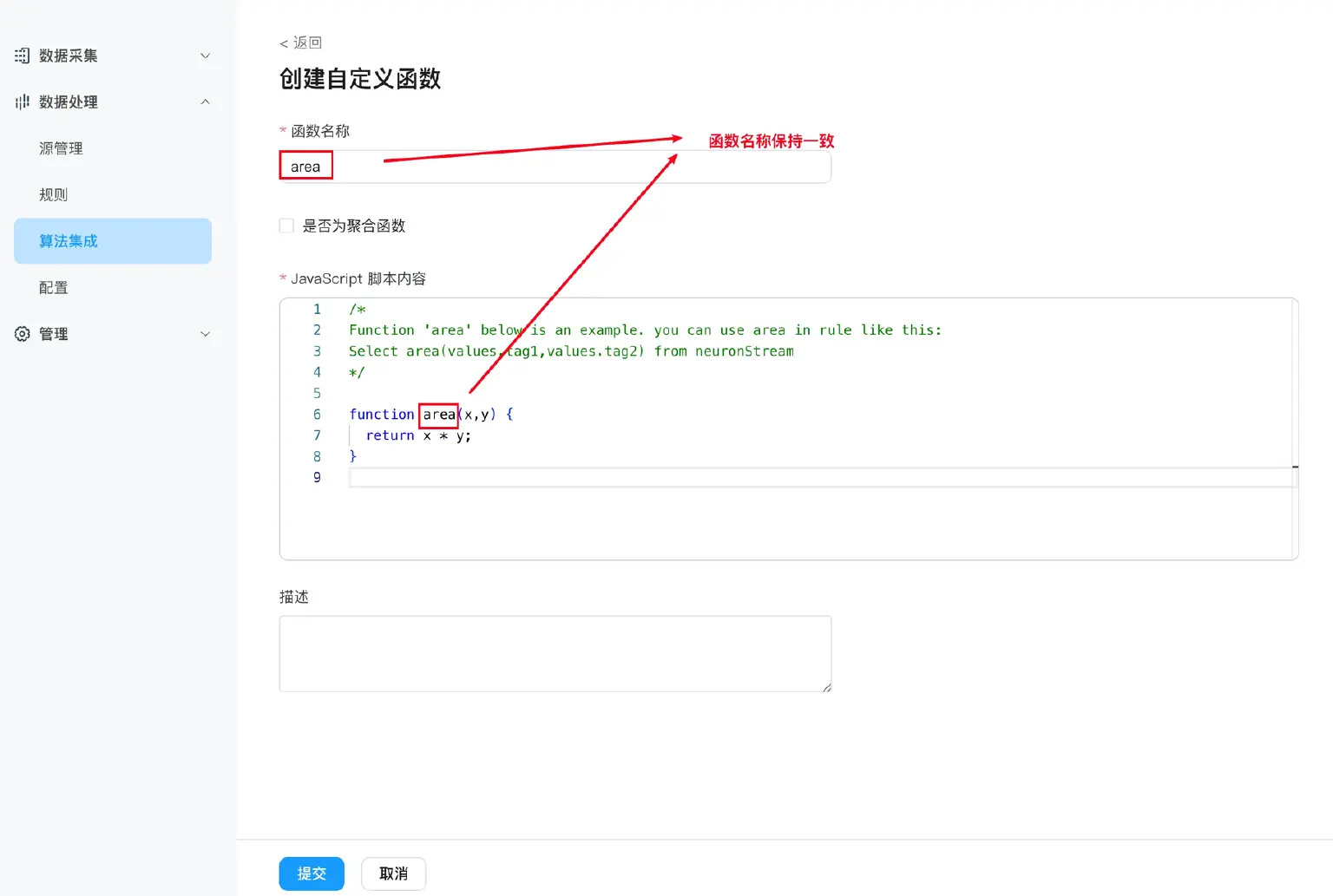Expand the 数据采集 section chevron

(x=205, y=56)
